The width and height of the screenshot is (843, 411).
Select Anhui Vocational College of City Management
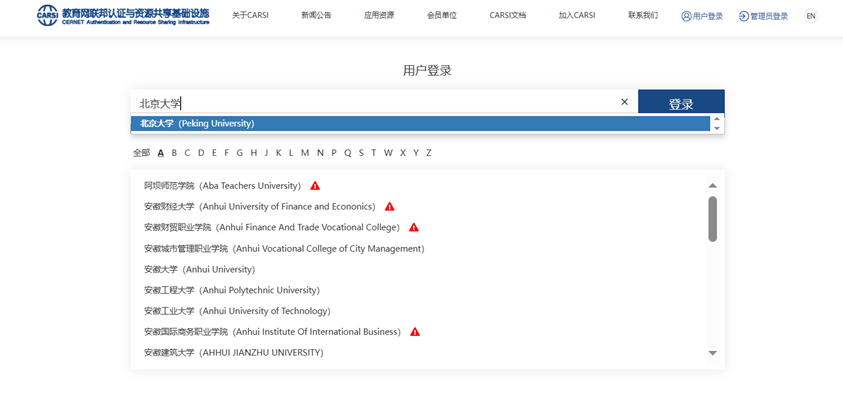click(284, 249)
